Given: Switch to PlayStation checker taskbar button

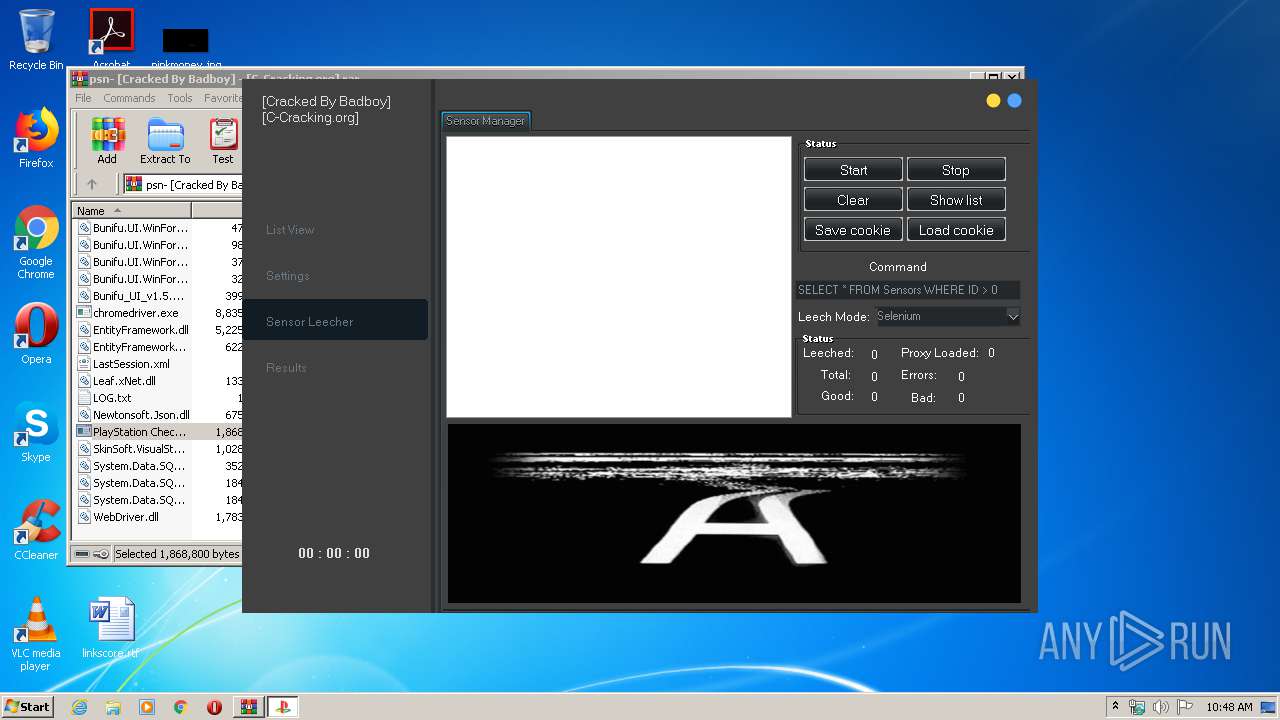Looking at the screenshot, I should pyautogui.click(x=282, y=707).
